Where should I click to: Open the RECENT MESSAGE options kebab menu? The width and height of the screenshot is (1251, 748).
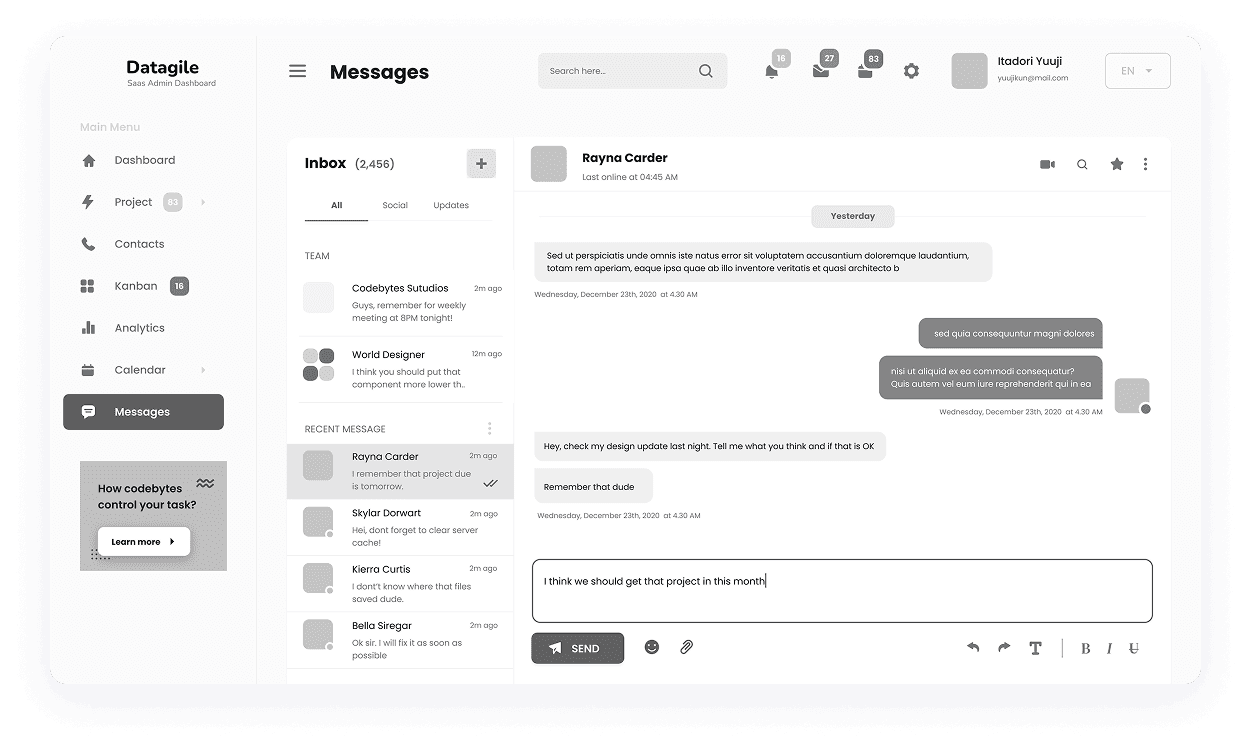[x=489, y=428]
